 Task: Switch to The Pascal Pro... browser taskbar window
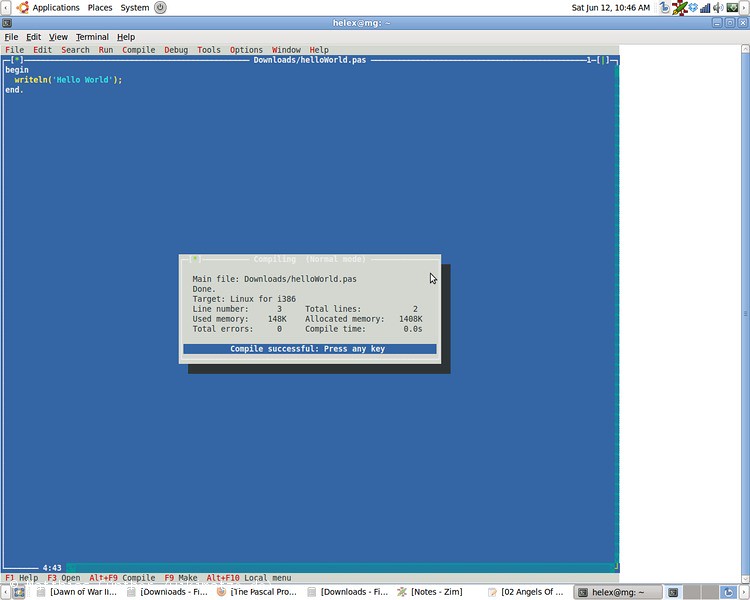(257, 592)
